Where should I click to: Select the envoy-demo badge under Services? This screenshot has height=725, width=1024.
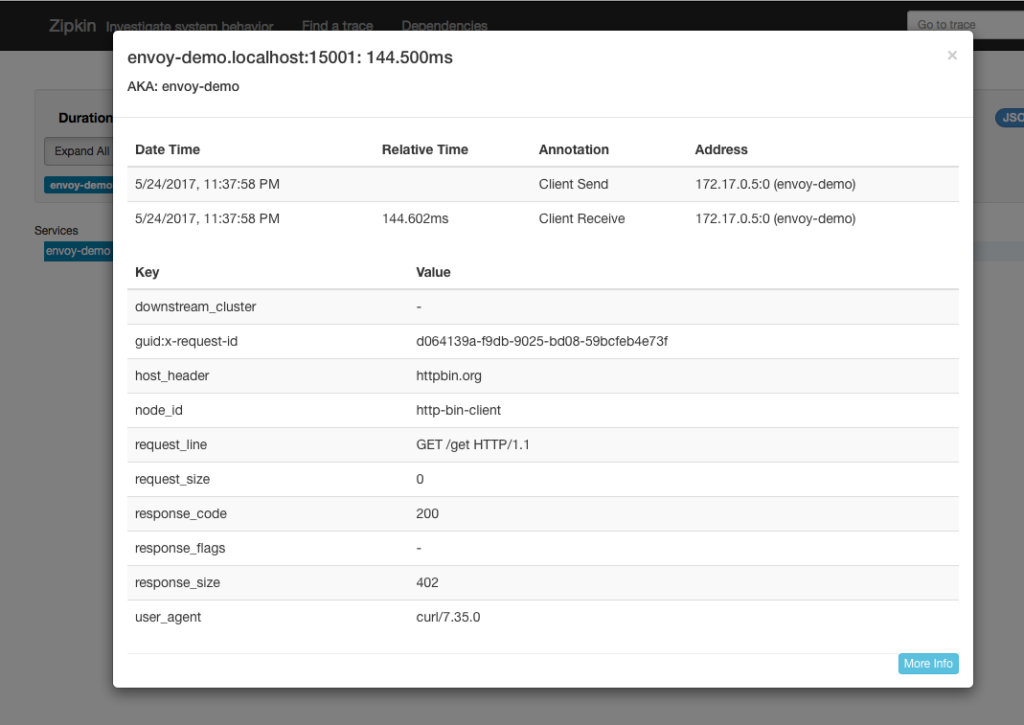[79, 251]
